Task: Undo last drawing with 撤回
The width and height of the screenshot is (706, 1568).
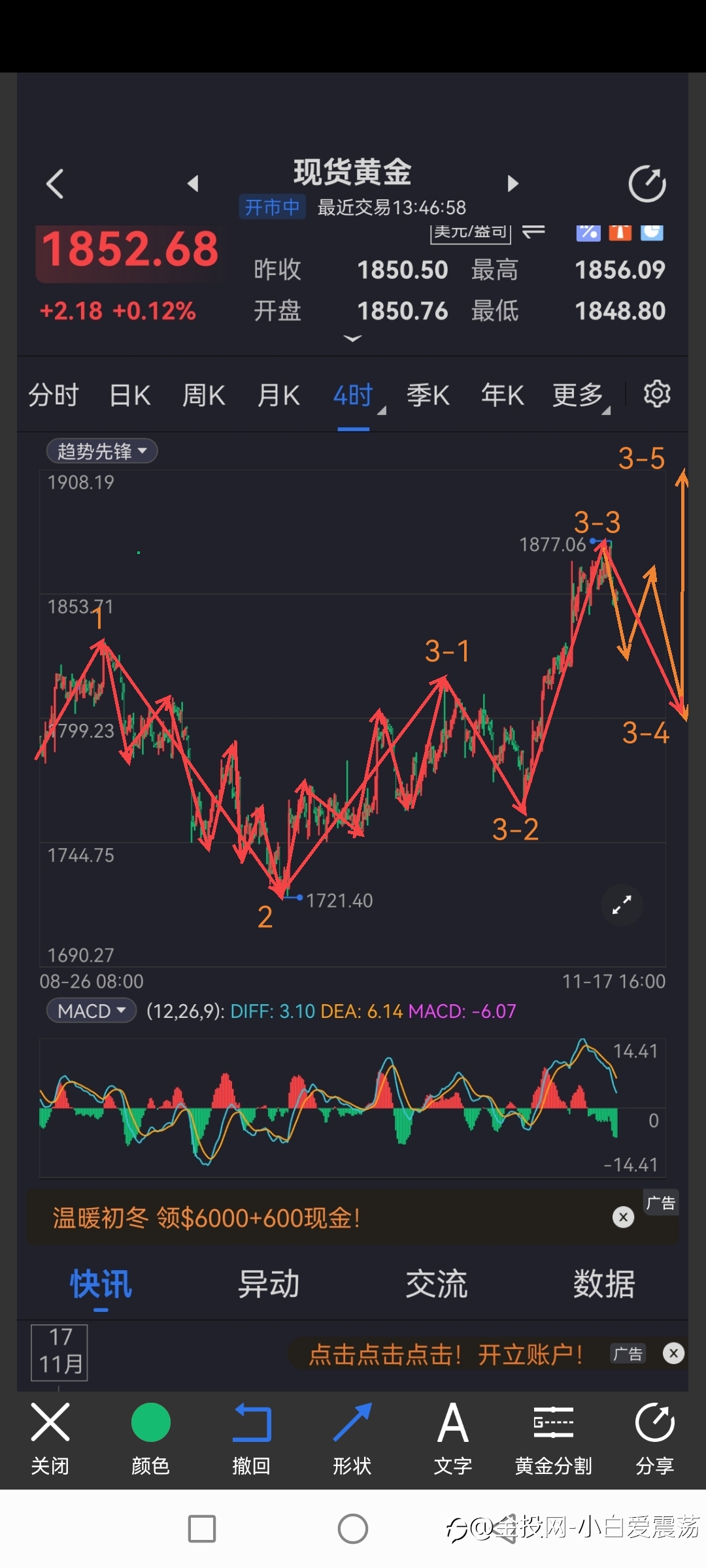Action: coord(252,1438)
